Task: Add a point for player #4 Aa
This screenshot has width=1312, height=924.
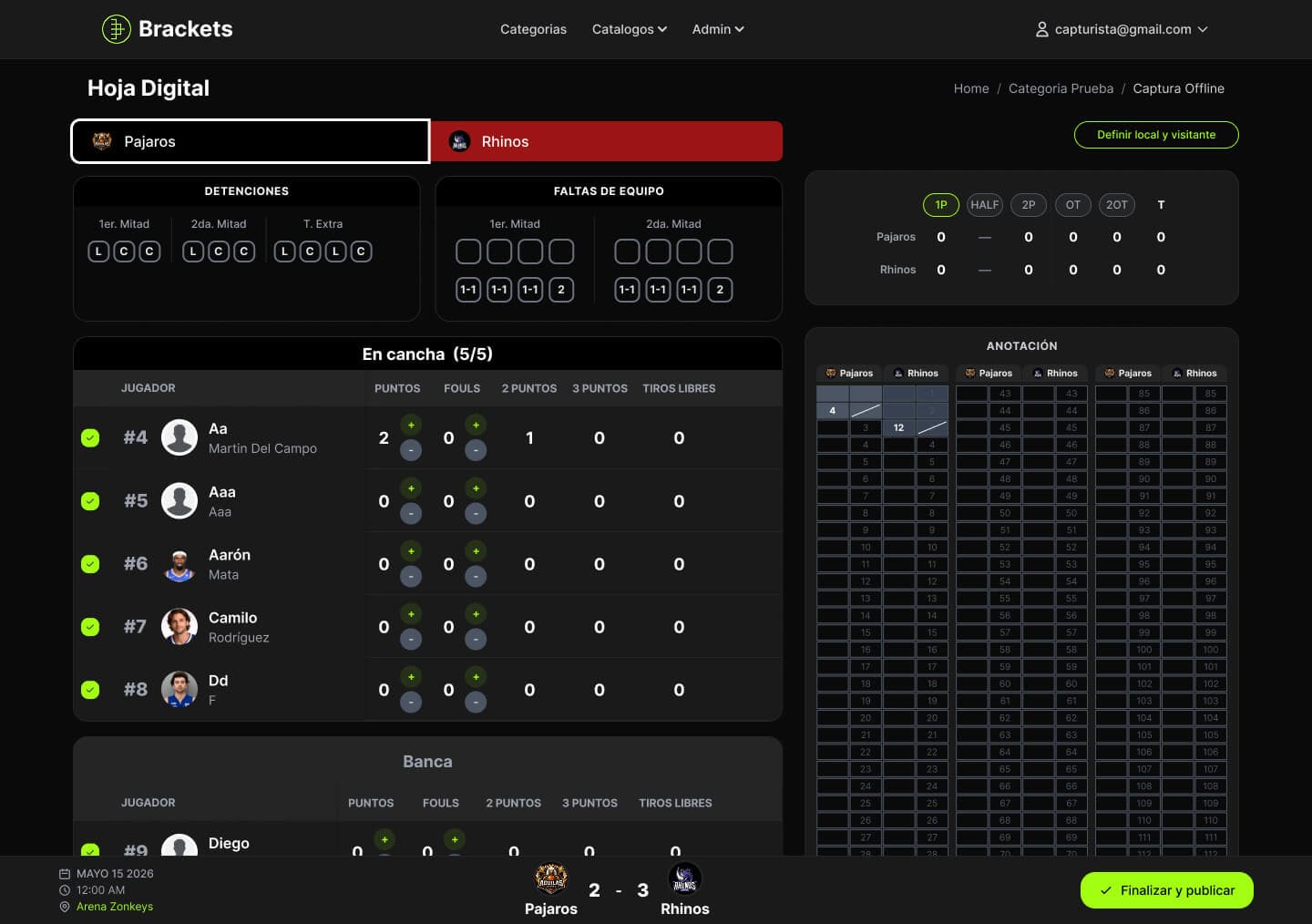Action: pos(411,426)
